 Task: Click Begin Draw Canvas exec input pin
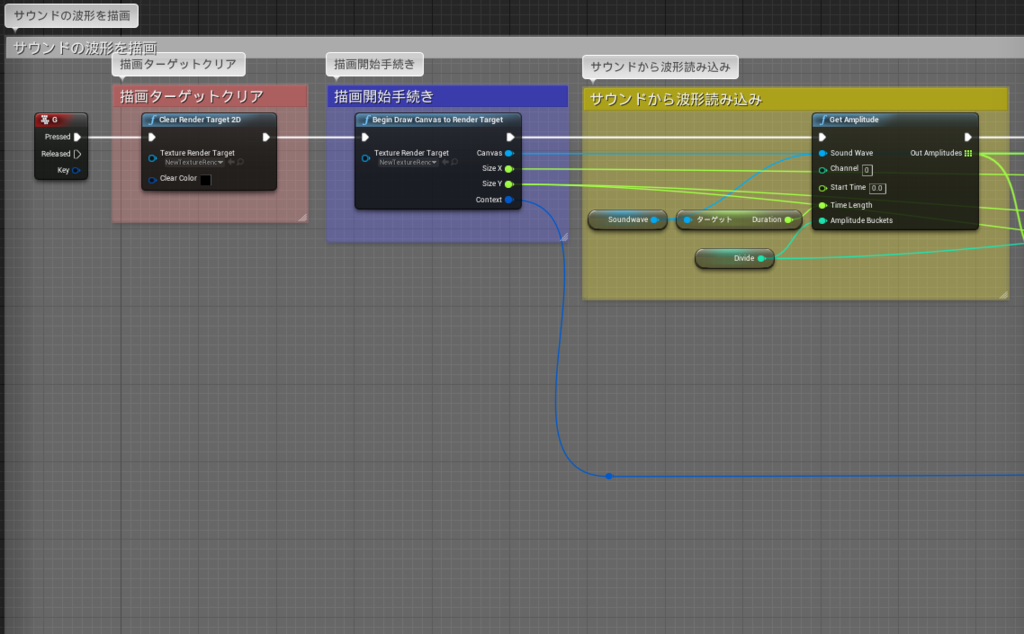tap(365, 137)
